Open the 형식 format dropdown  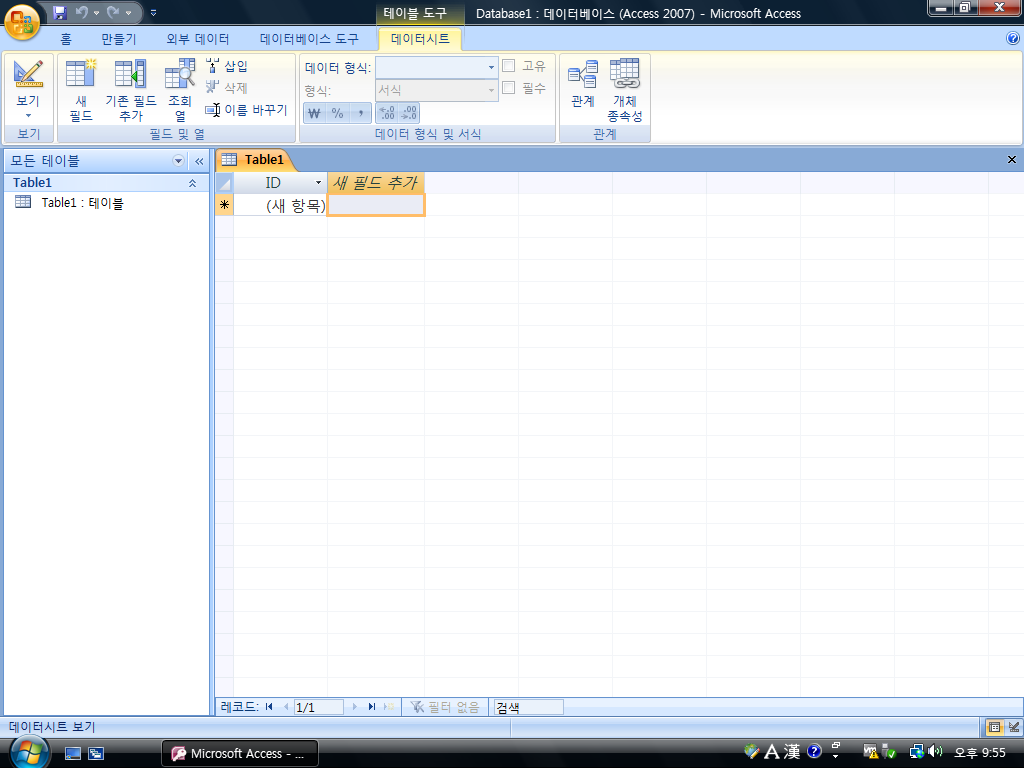pos(491,90)
